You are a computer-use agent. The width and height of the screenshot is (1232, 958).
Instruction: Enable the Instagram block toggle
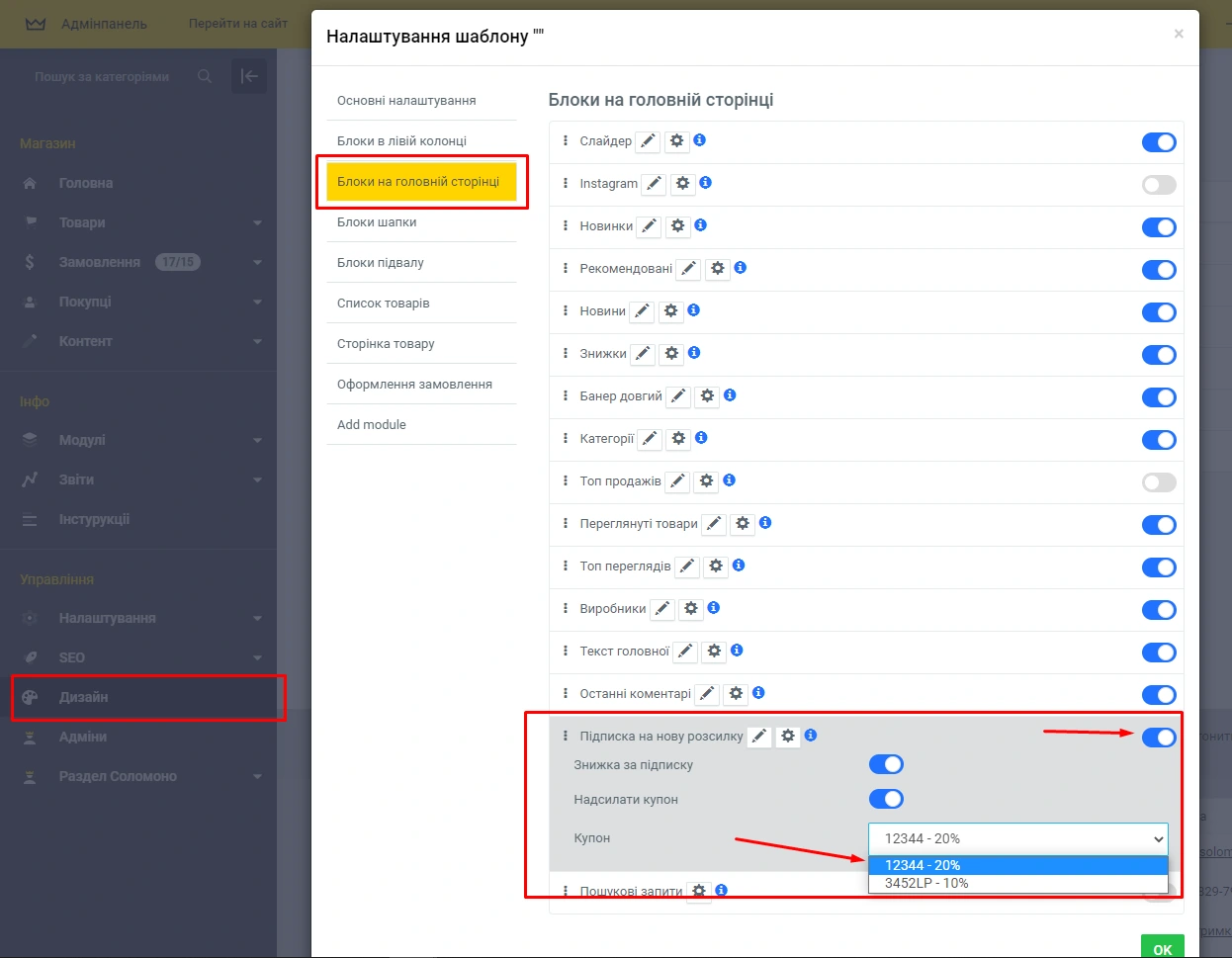pos(1158,185)
